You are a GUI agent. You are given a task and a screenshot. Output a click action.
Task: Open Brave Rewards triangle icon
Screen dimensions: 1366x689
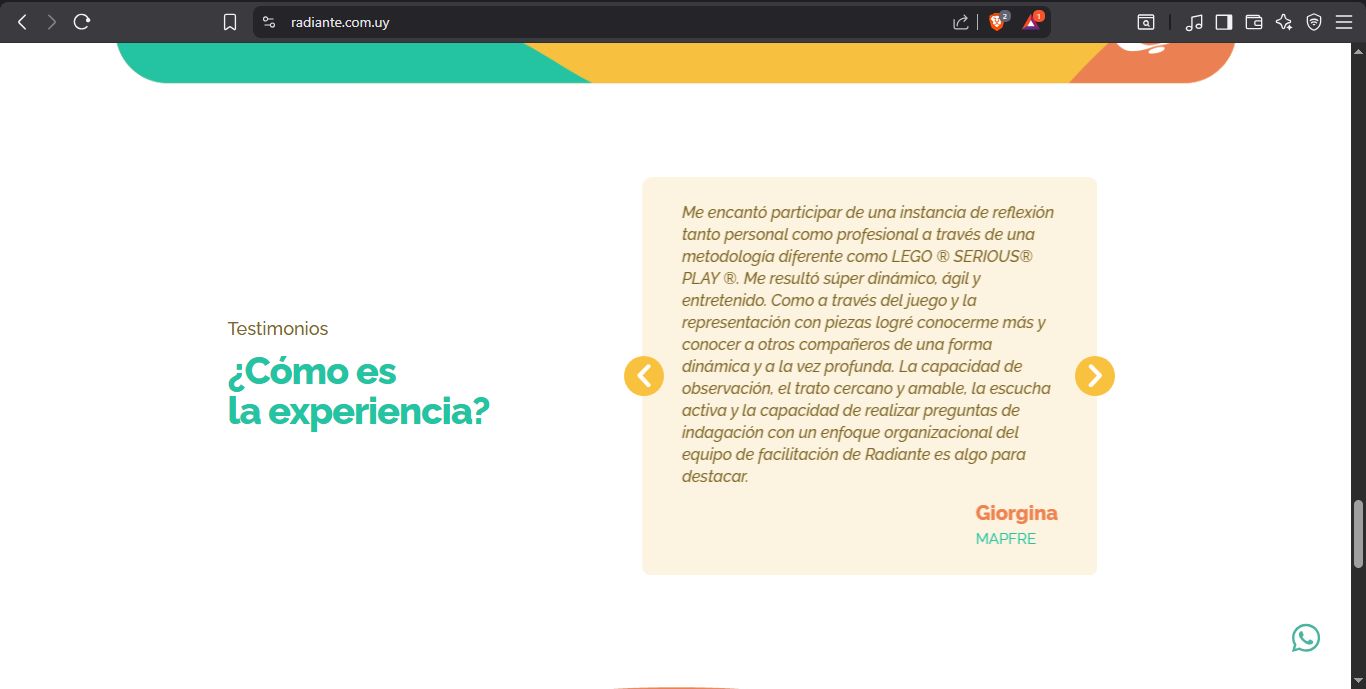[1031, 22]
